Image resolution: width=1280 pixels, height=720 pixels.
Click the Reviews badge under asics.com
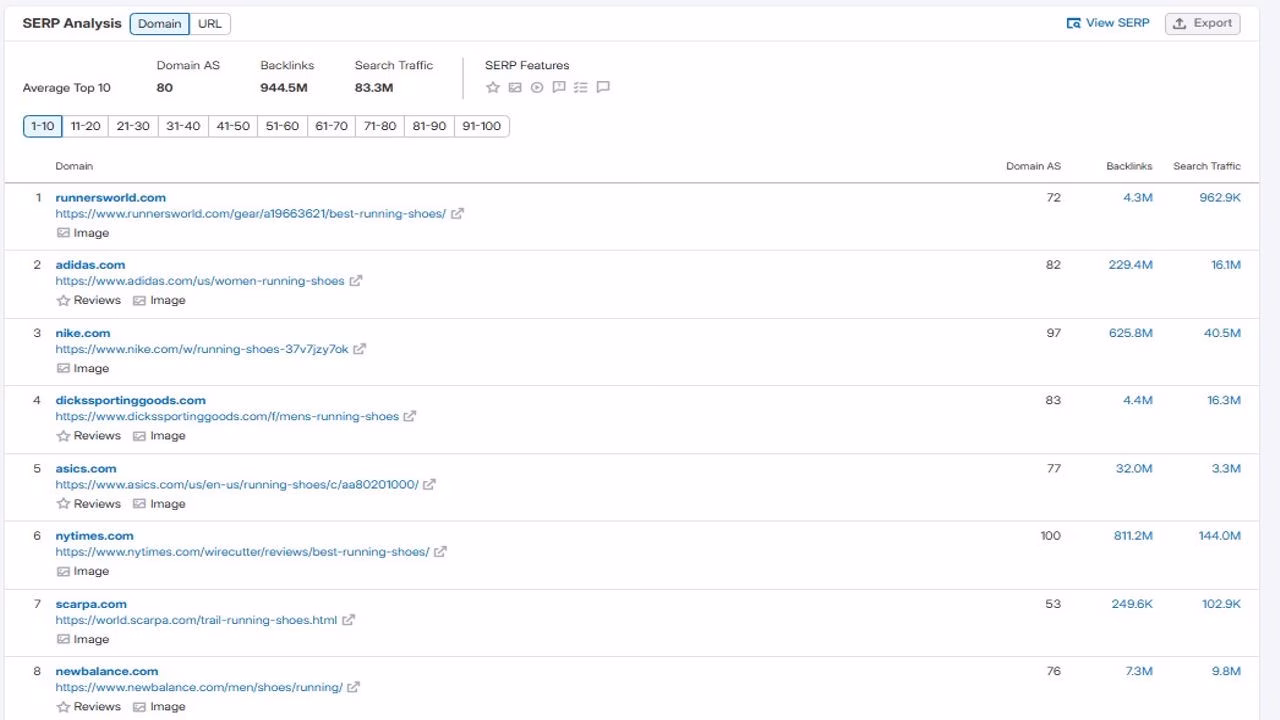tap(89, 503)
